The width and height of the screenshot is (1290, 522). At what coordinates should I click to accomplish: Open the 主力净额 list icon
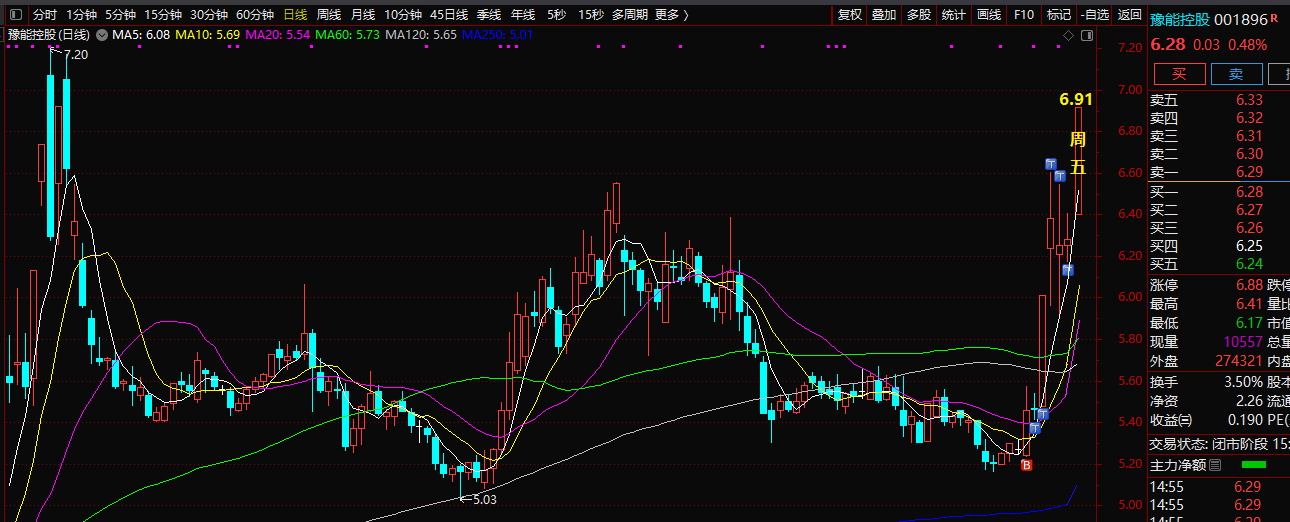[1215, 465]
